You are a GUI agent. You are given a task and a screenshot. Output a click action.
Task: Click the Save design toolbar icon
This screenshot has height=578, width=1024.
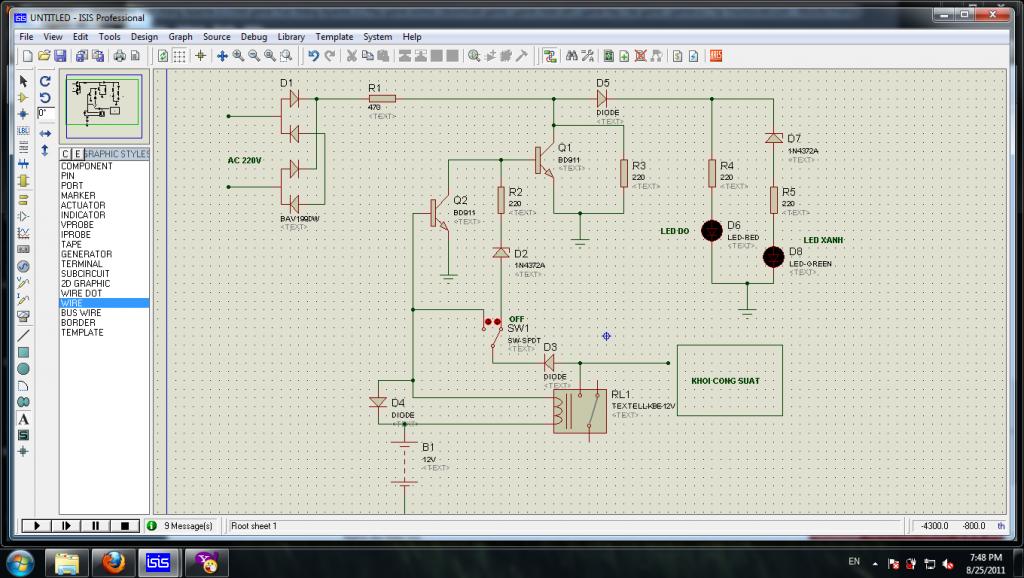(x=60, y=56)
